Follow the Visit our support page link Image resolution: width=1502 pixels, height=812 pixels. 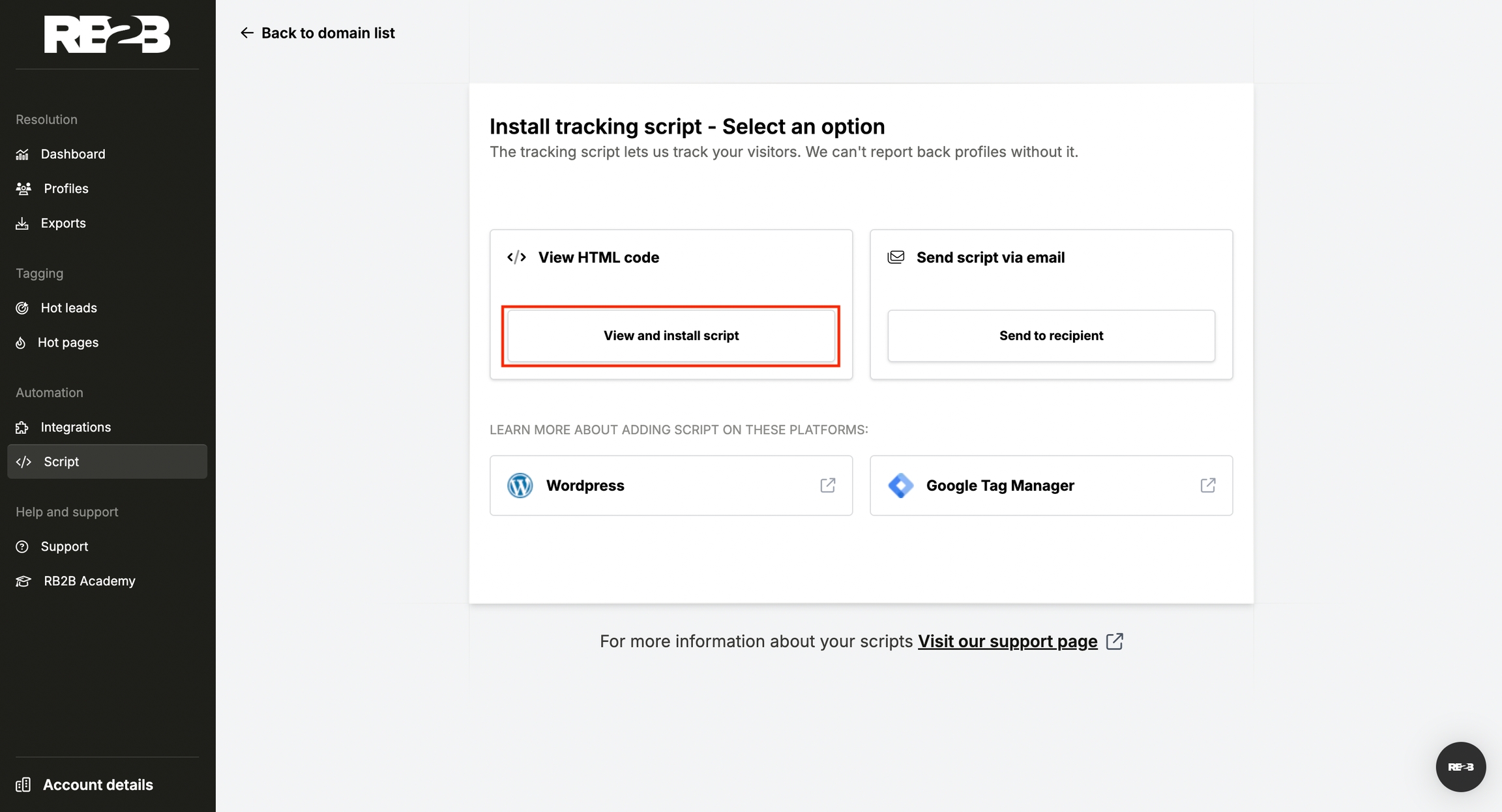[1007, 641]
